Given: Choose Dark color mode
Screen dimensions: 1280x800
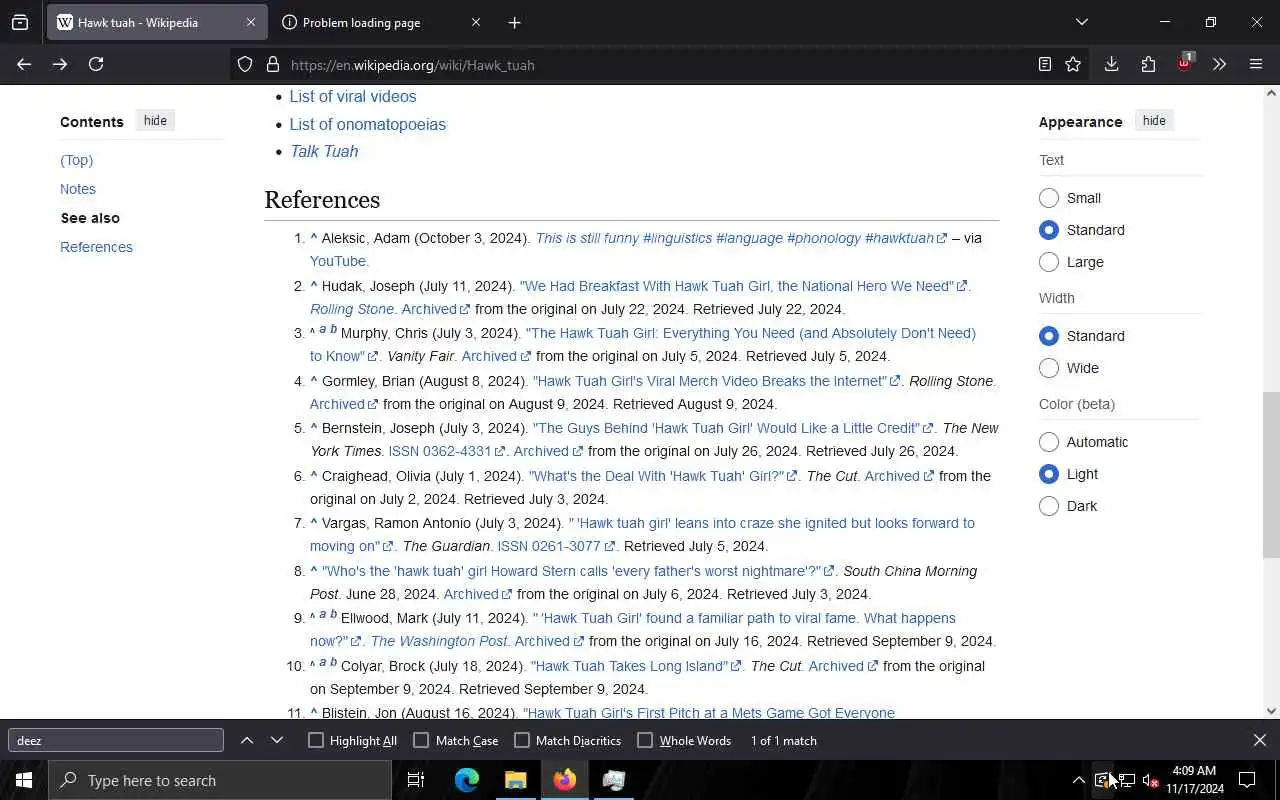Looking at the screenshot, I should tap(1048, 506).
